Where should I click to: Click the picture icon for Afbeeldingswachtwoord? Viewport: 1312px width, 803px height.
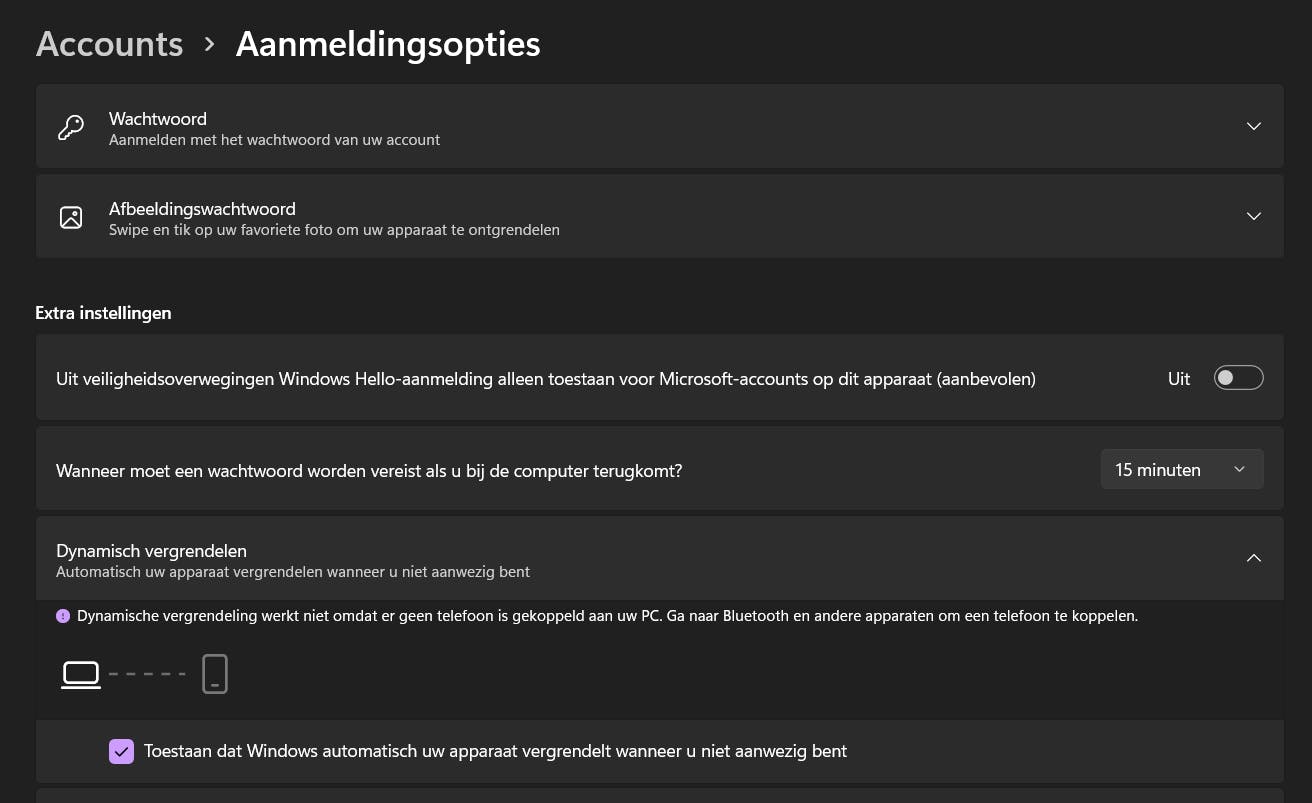[71, 217]
